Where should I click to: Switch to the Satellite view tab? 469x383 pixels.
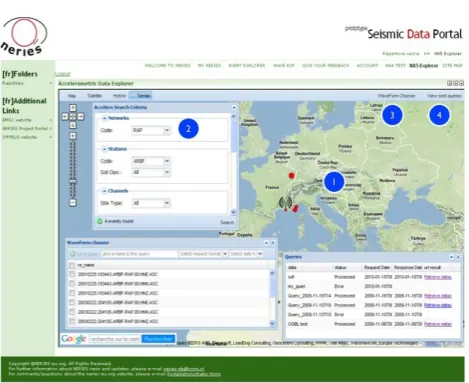pos(94,96)
